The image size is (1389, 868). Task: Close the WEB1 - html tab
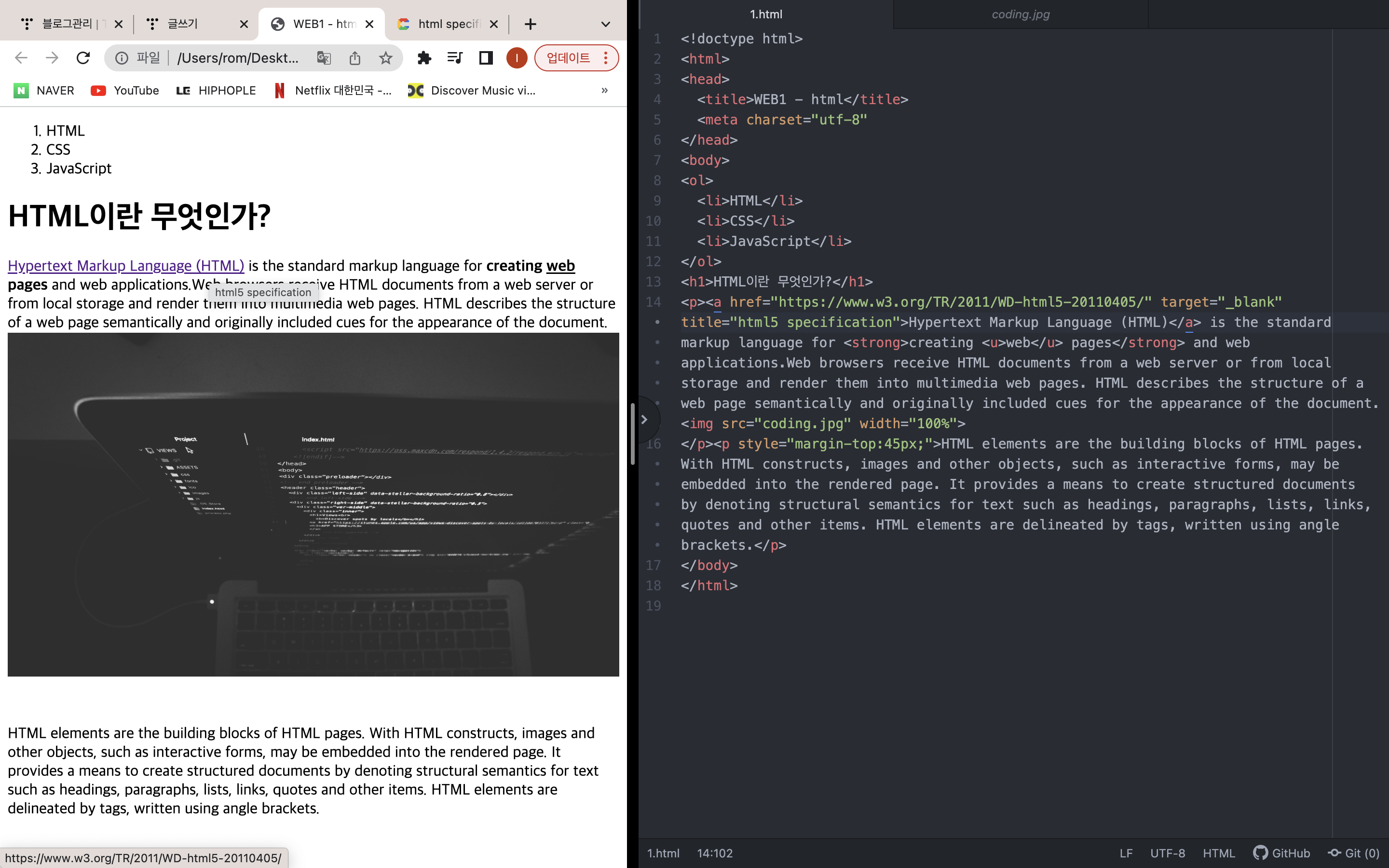point(369,24)
